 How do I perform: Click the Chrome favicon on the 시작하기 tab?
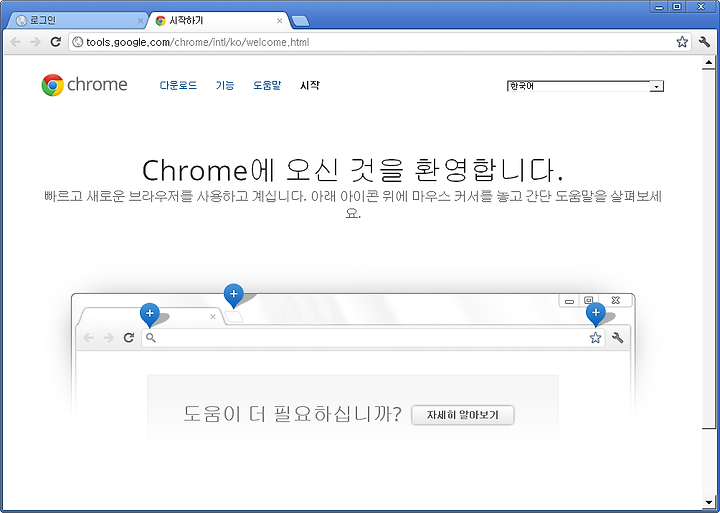click(x=160, y=21)
